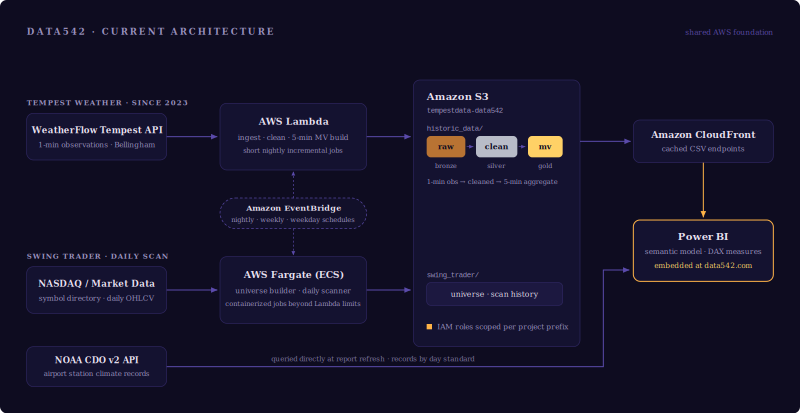Click 'universe builder · daily scanner' text
Screen dimensions: 800x413
[293, 291]
